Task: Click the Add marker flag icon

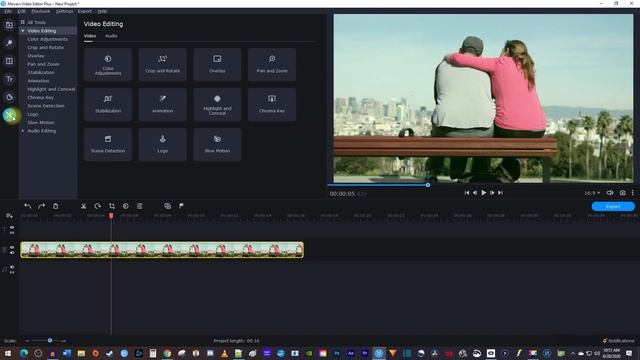Action: tap(181, 206)
